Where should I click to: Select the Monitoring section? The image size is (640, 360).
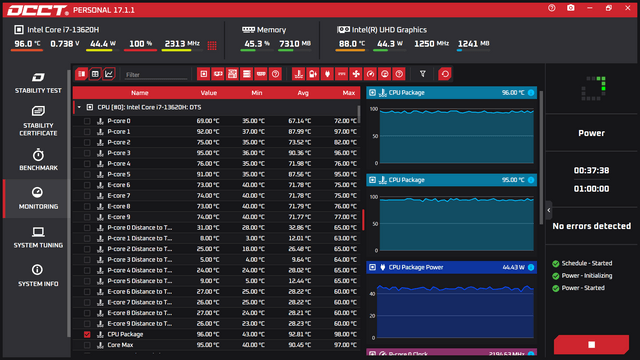click(x=38, y=199)
